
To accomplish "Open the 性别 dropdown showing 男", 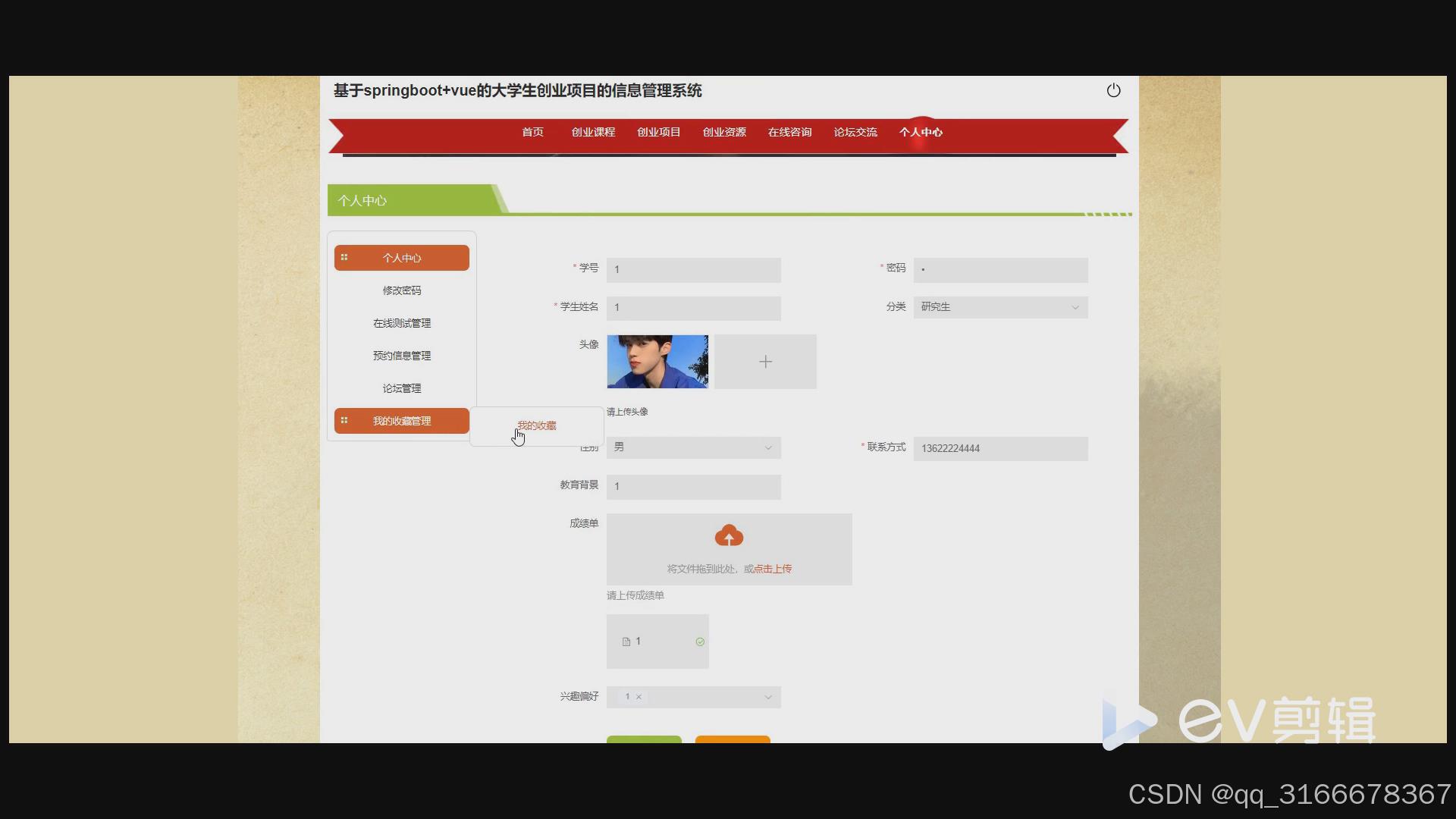I will point(693,447).
